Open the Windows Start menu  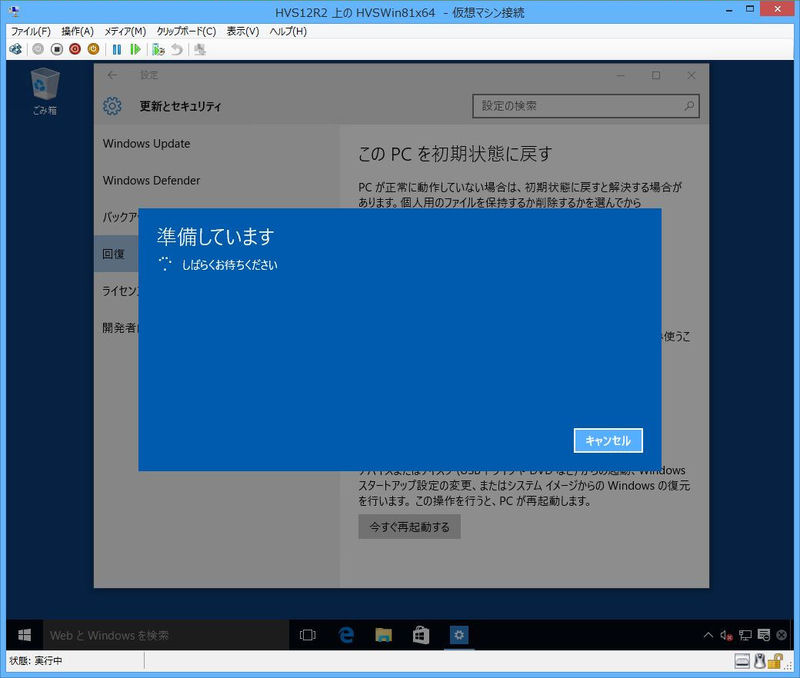click(24, 635)
